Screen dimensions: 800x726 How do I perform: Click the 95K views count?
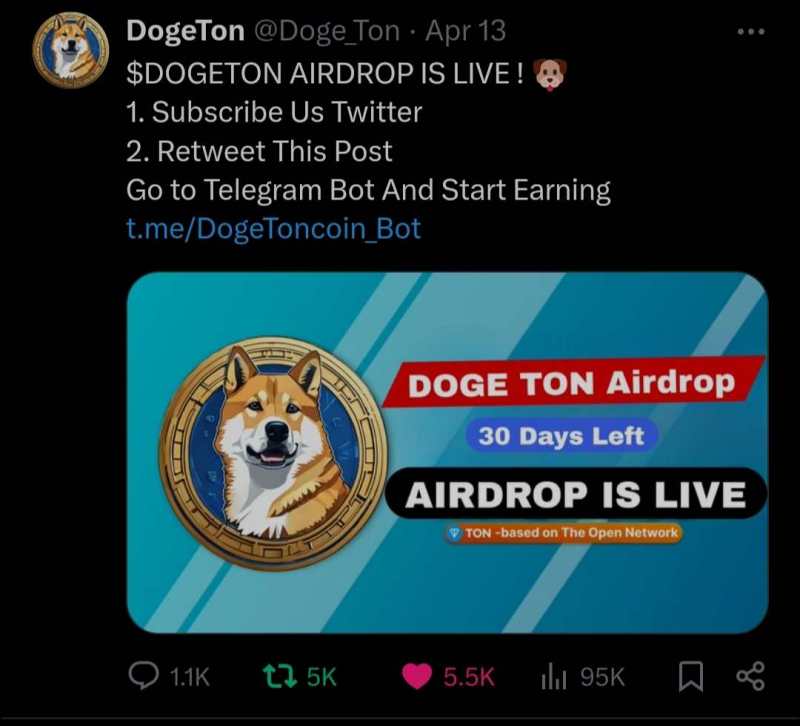602,677
